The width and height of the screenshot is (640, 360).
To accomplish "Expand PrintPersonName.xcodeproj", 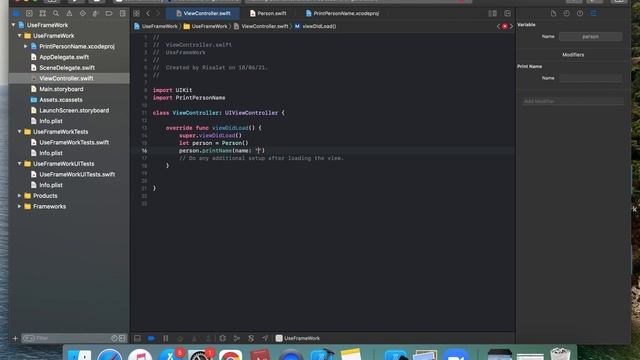I will coord(26,47).
